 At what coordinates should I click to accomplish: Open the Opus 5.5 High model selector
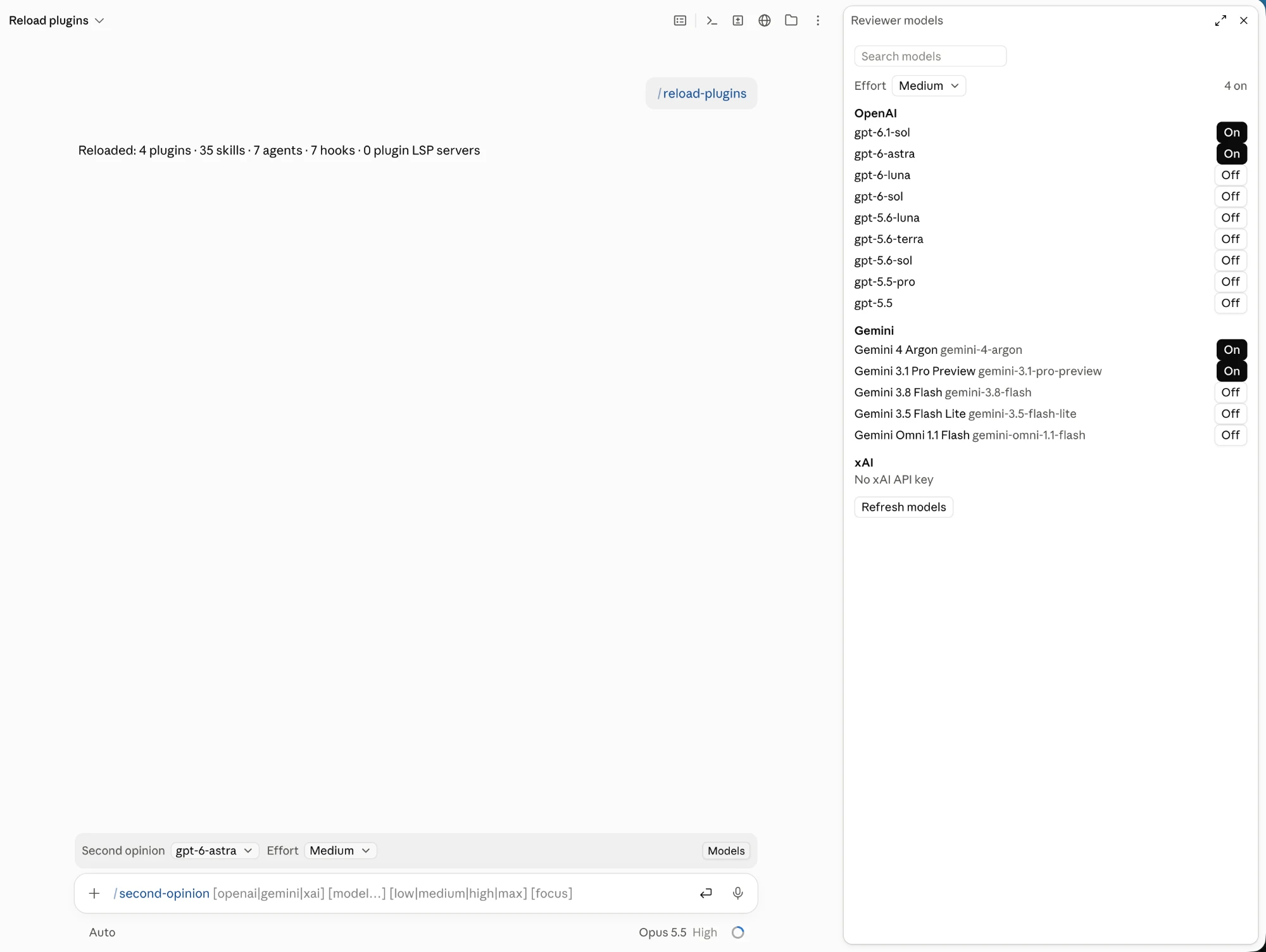(677, 932)
